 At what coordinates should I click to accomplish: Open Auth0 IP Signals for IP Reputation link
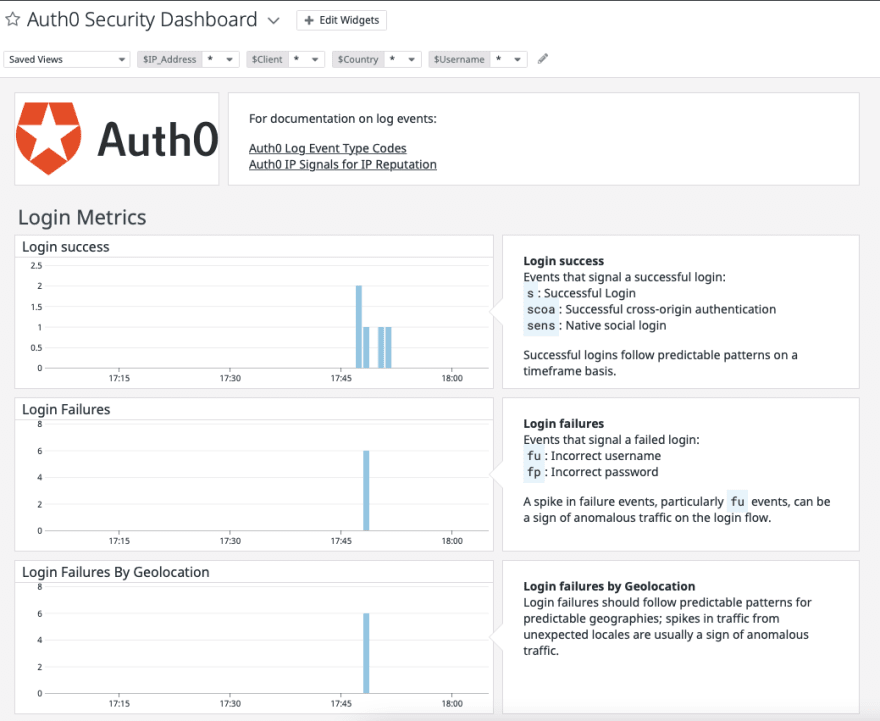pos(342,164)
